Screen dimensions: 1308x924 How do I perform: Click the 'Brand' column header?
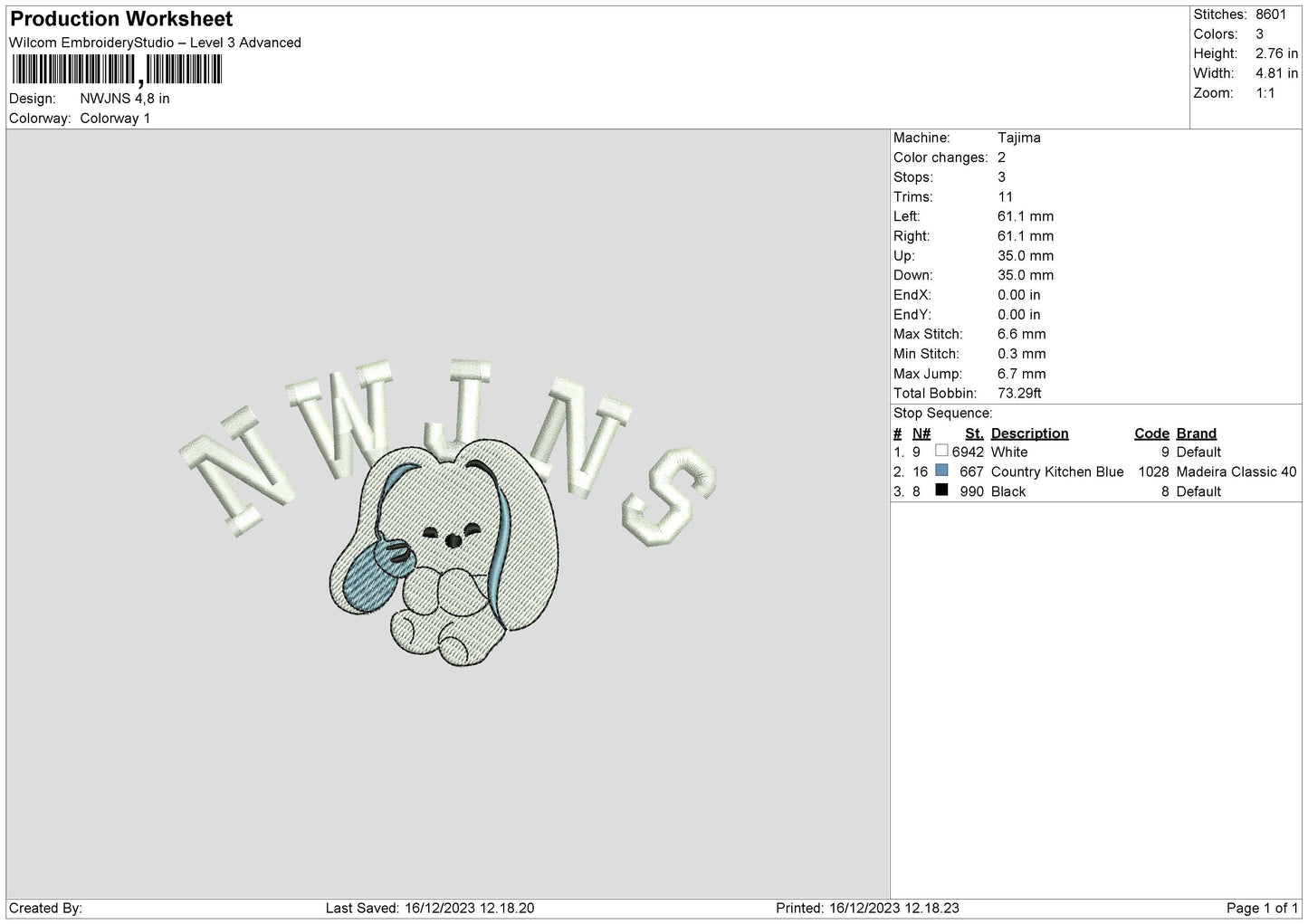pyautogui.click(x=1196, y=433)
